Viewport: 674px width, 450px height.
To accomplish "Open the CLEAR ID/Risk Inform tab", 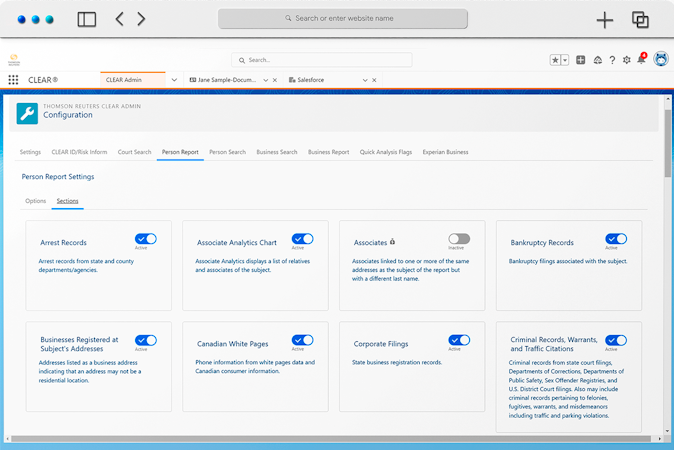I will coord(79,152).
